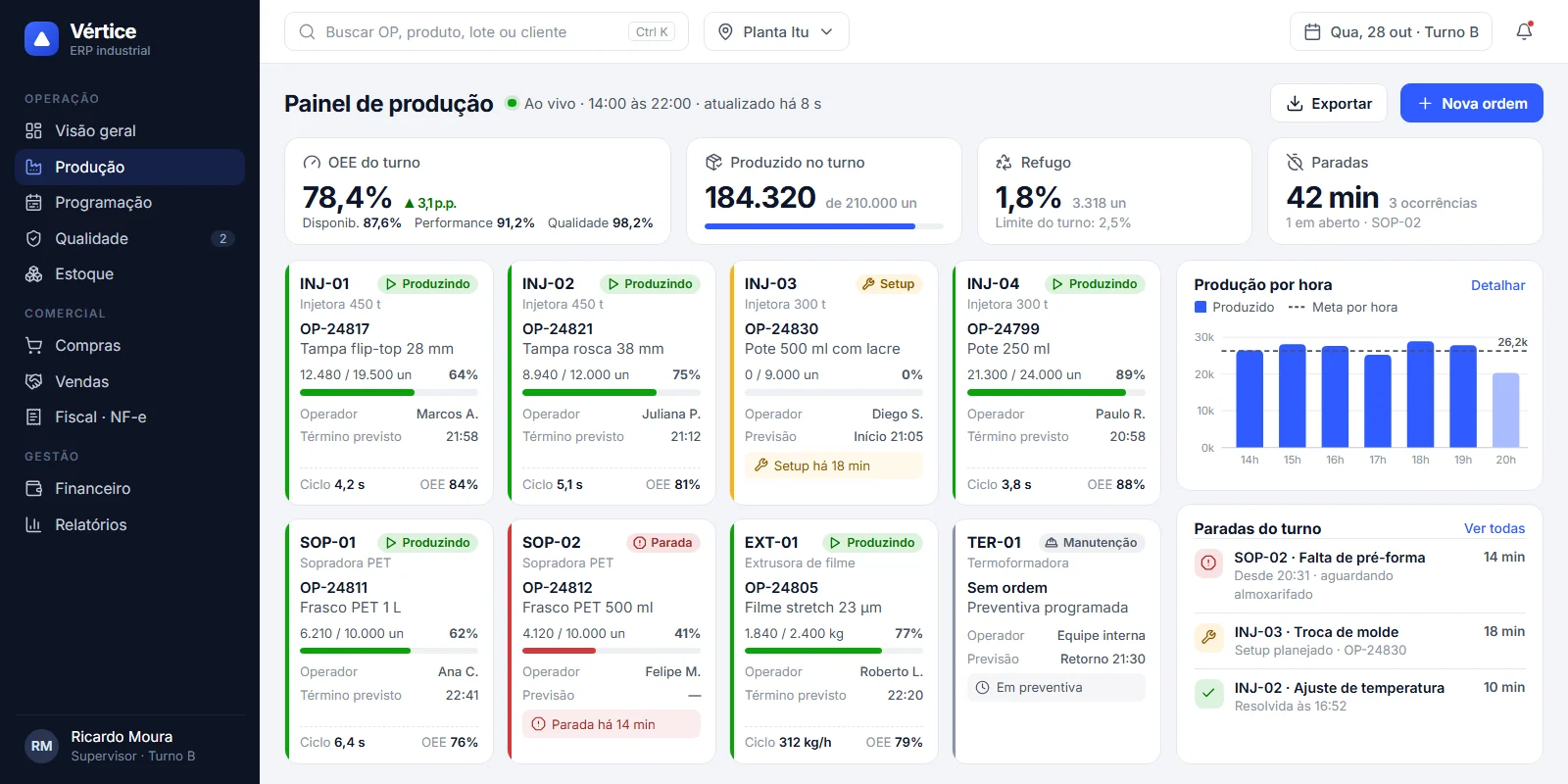Click the Produzido no turno progress bar

pos(824,226)
